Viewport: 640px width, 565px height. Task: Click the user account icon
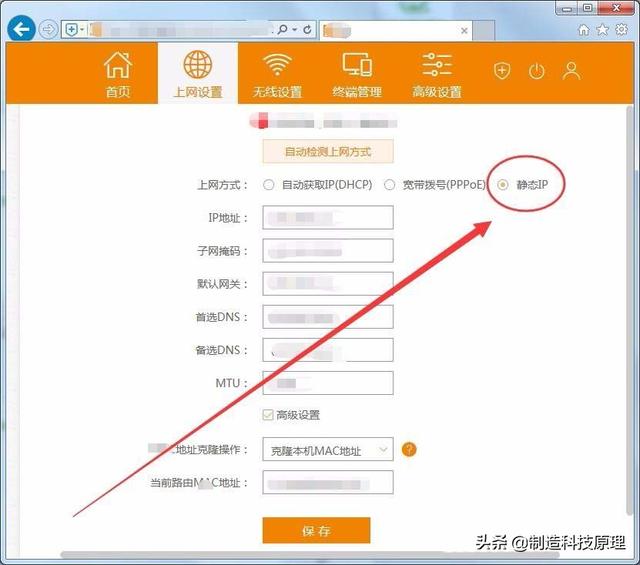coord(571,71)
